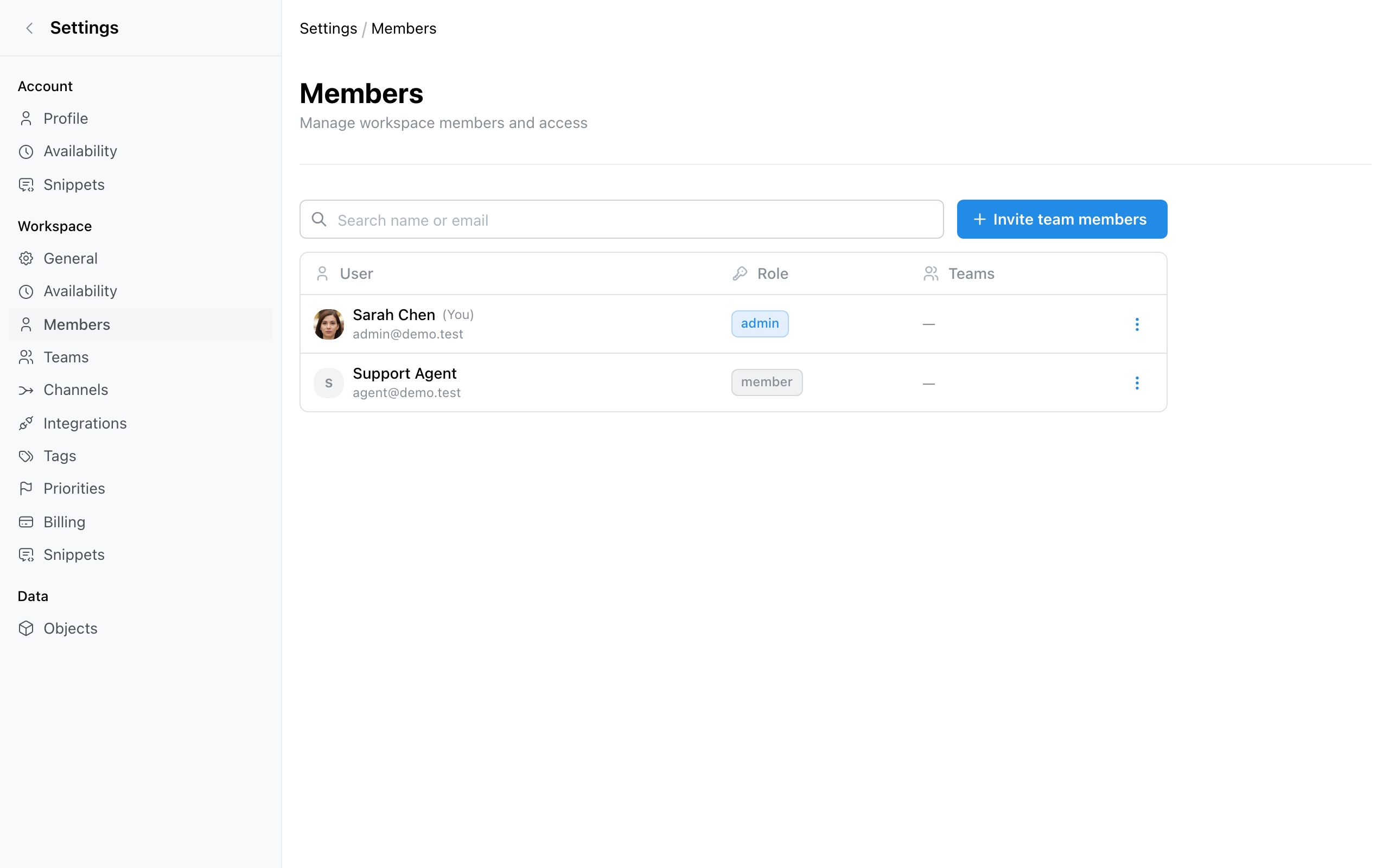Open Workspace Availability settings
Screen dimensions: 1389x868
tap(141, 292)
